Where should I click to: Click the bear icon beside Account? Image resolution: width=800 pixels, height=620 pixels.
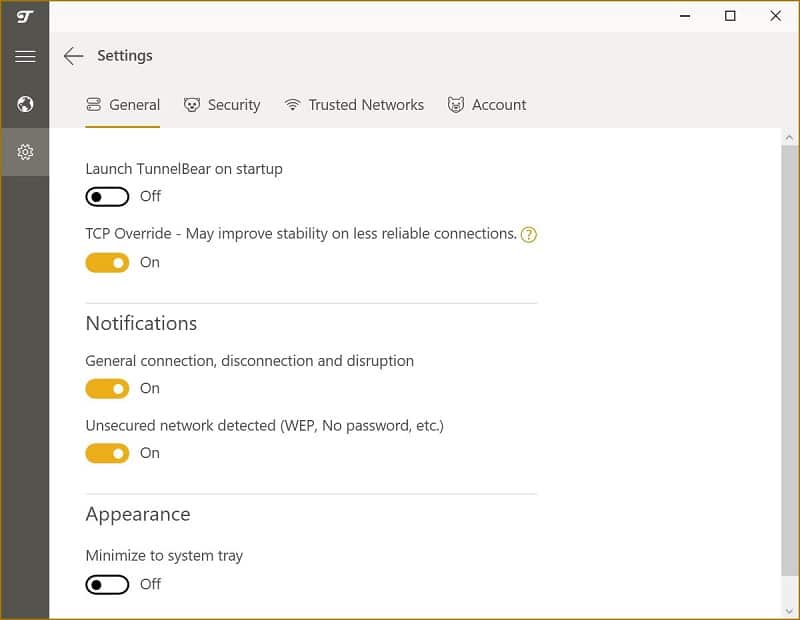point(456,105)
